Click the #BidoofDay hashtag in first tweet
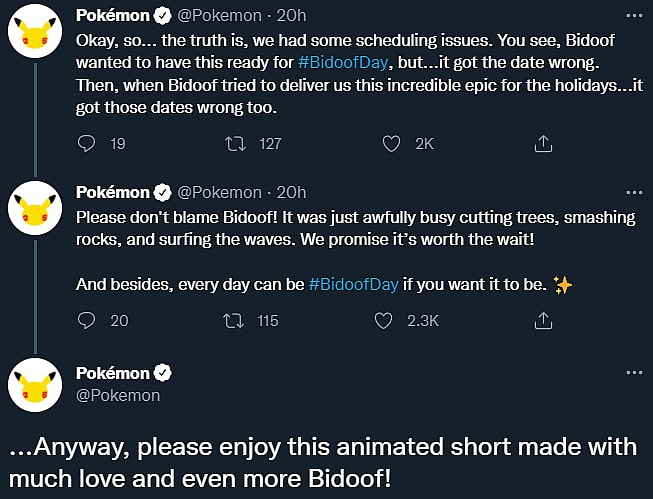This screenshot has height=499, width=653. point(342,61)
